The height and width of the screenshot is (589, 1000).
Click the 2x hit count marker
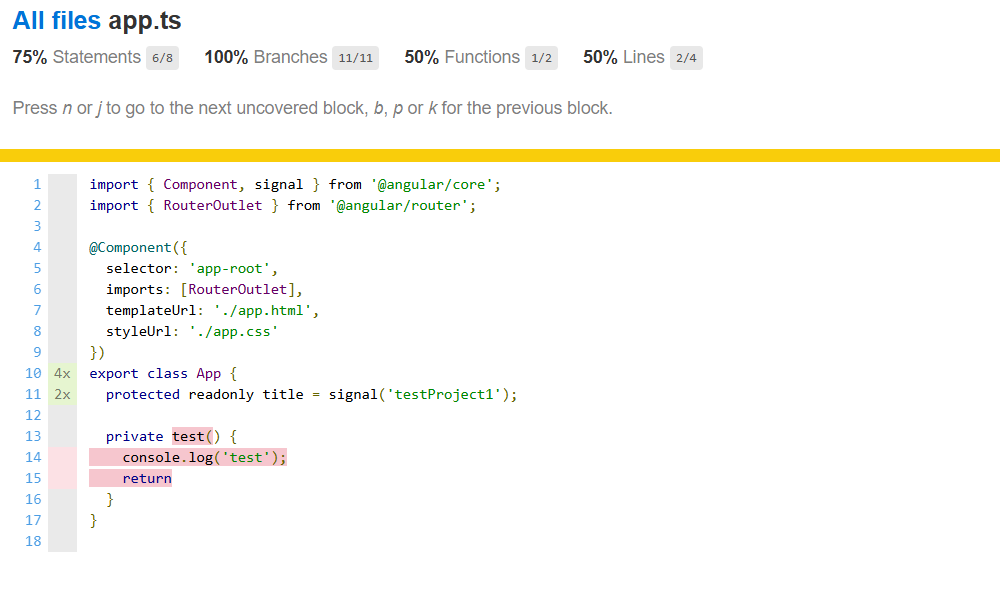point(62,394)
